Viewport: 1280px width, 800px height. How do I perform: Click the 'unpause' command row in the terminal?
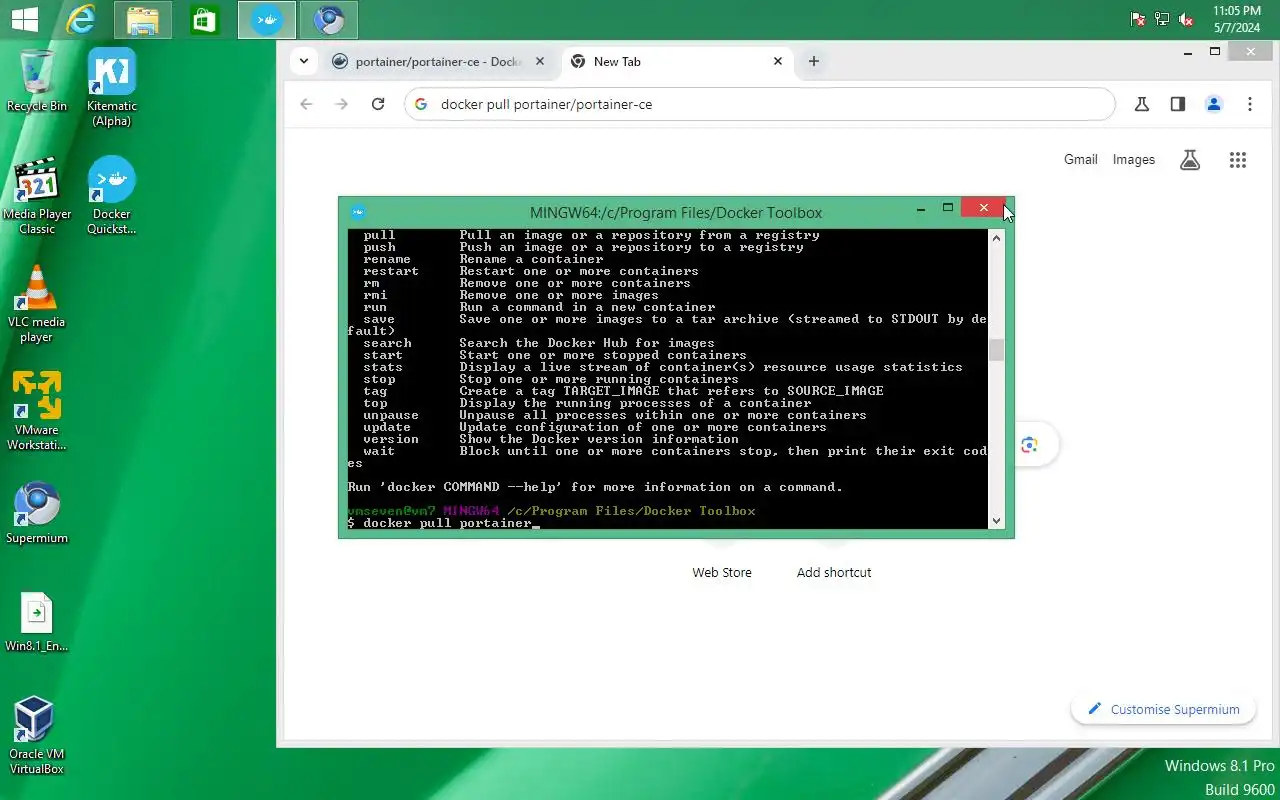point(615,415)
